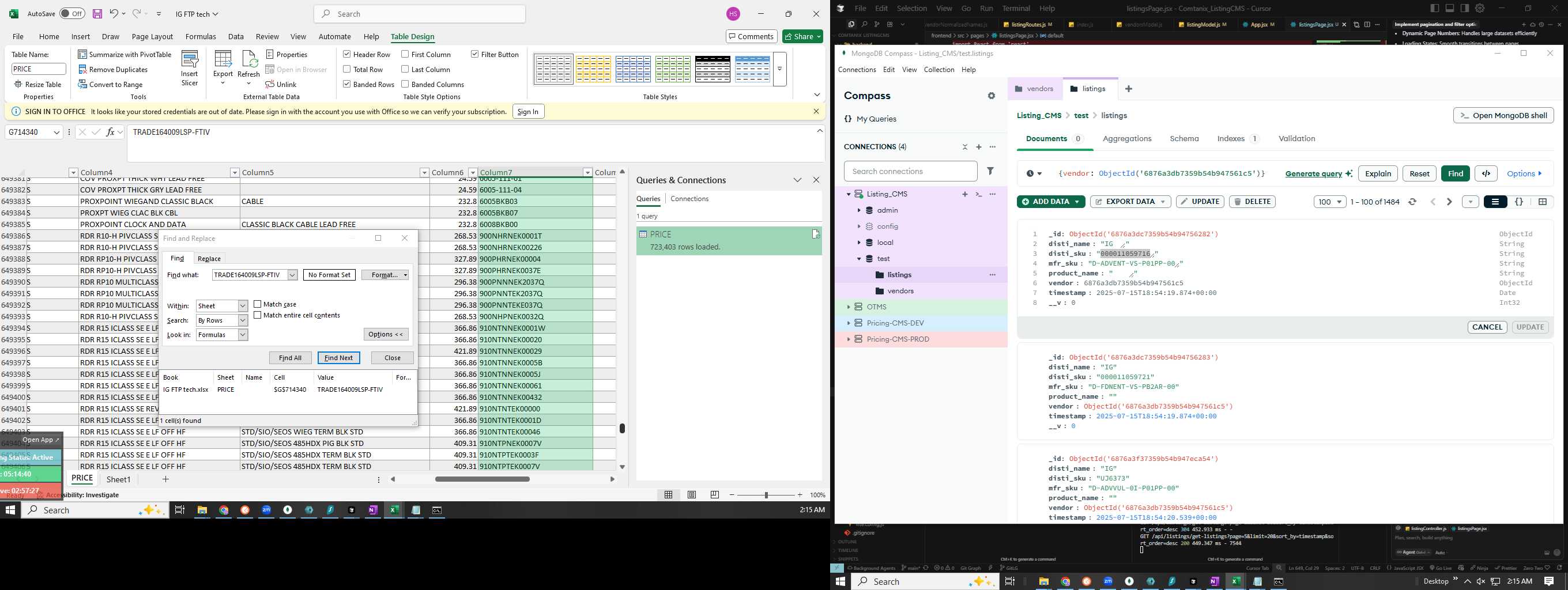
Task: Open the Within dropdown in Find dialog
Action: 243,306
